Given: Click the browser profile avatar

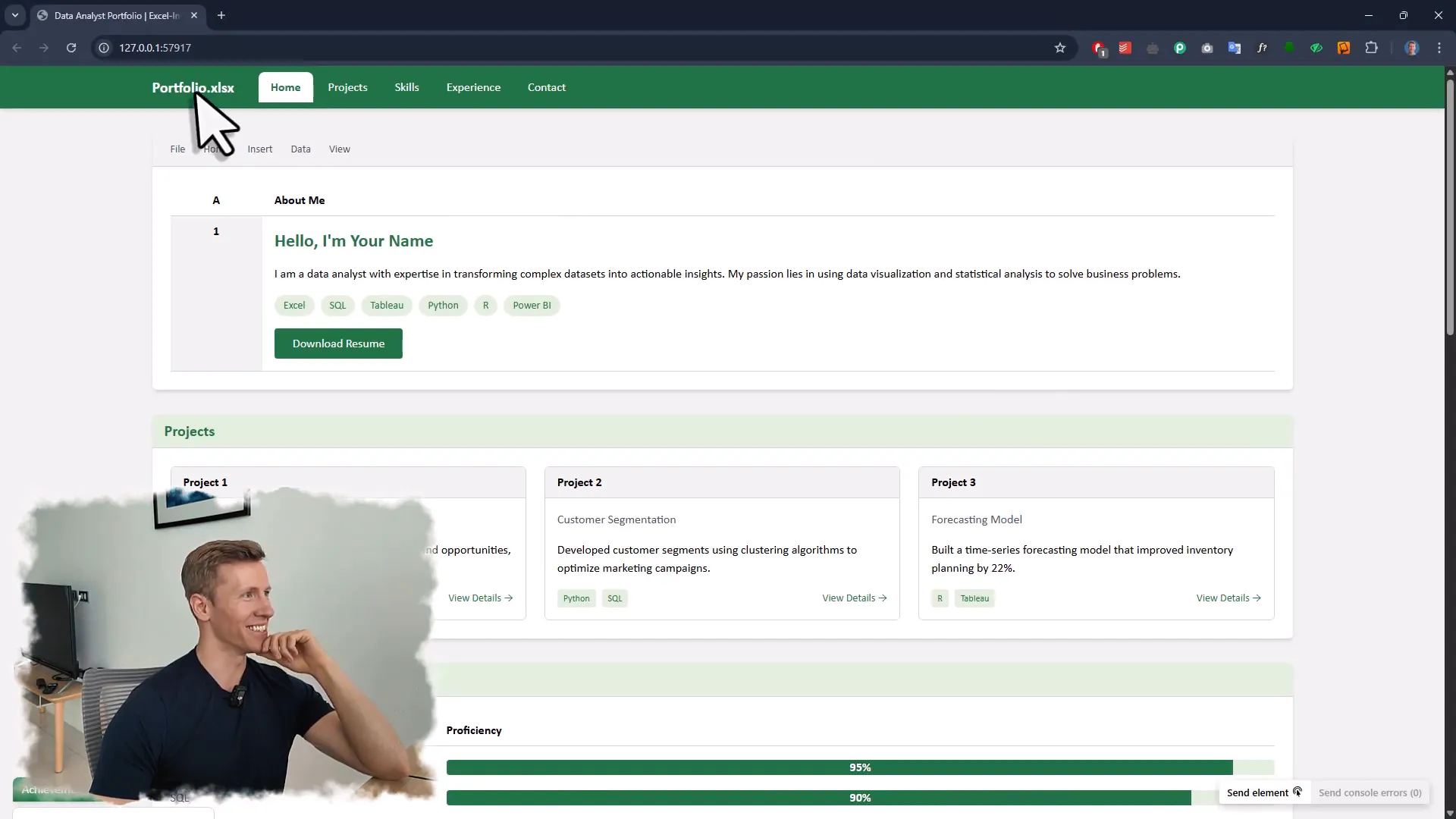Looking at the screenshot, I should (x=1414, y=48).
